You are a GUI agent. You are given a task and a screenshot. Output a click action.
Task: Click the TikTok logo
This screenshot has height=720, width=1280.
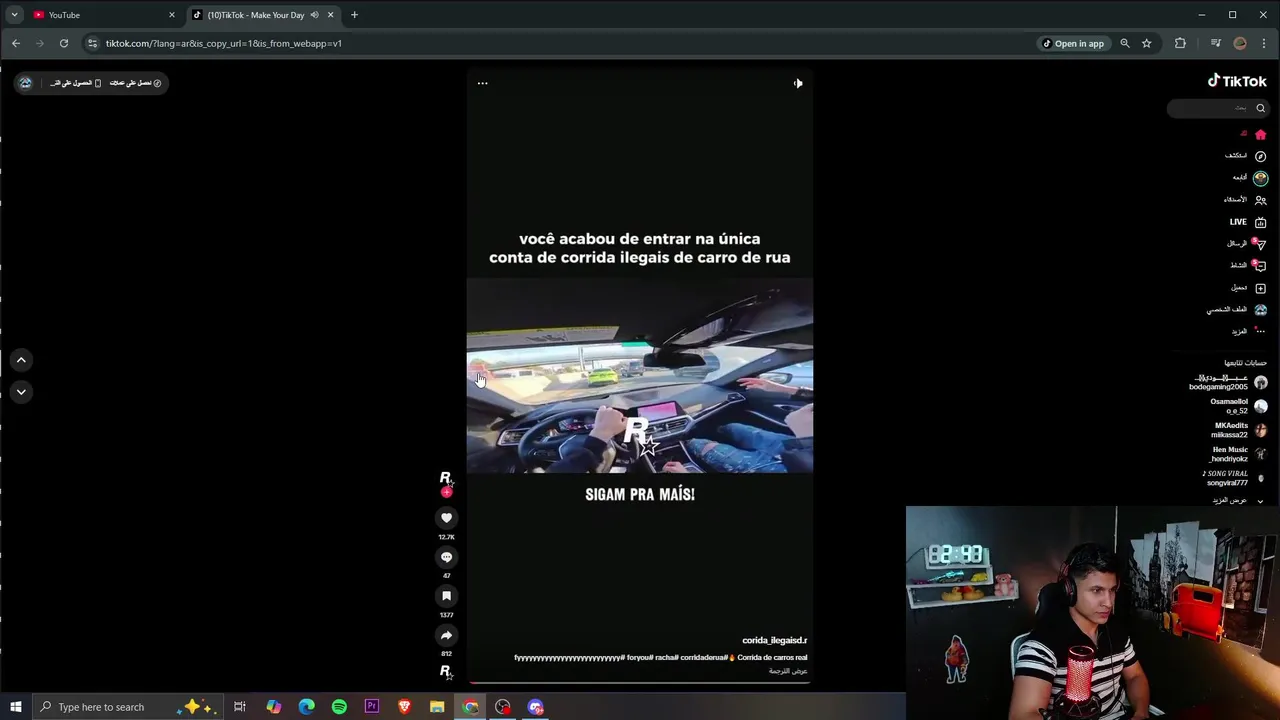click(x=1237, y=81)
